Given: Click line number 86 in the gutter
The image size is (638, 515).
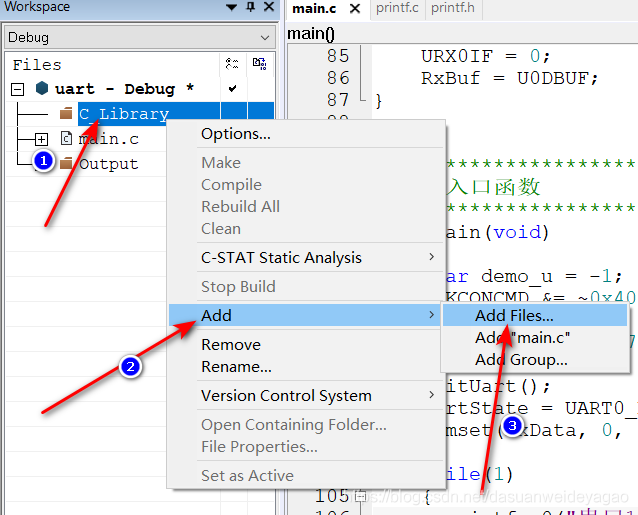Looking at the screenshot, I should pos(338,78).
